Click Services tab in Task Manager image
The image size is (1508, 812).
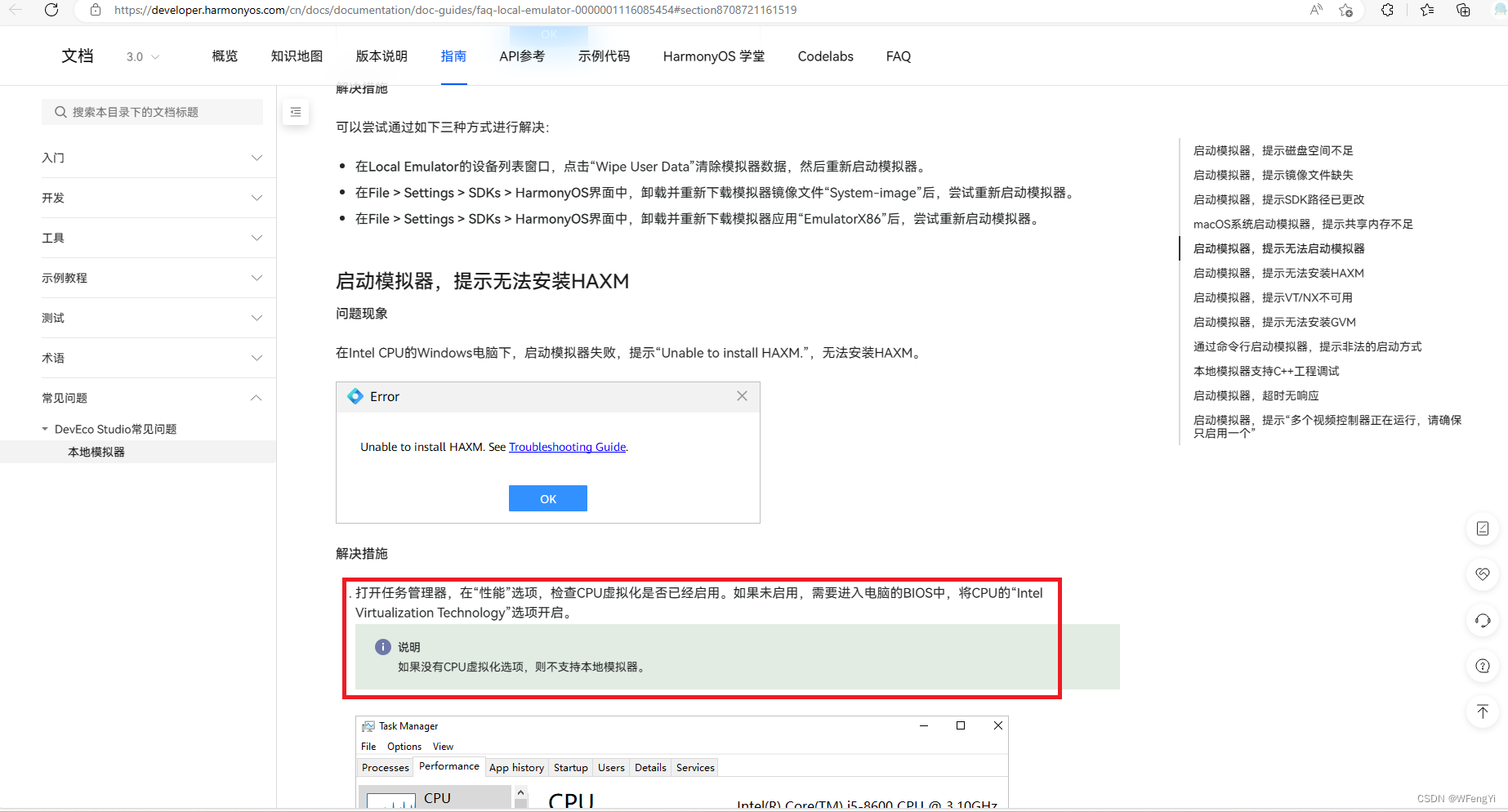(x=695, y=768)
